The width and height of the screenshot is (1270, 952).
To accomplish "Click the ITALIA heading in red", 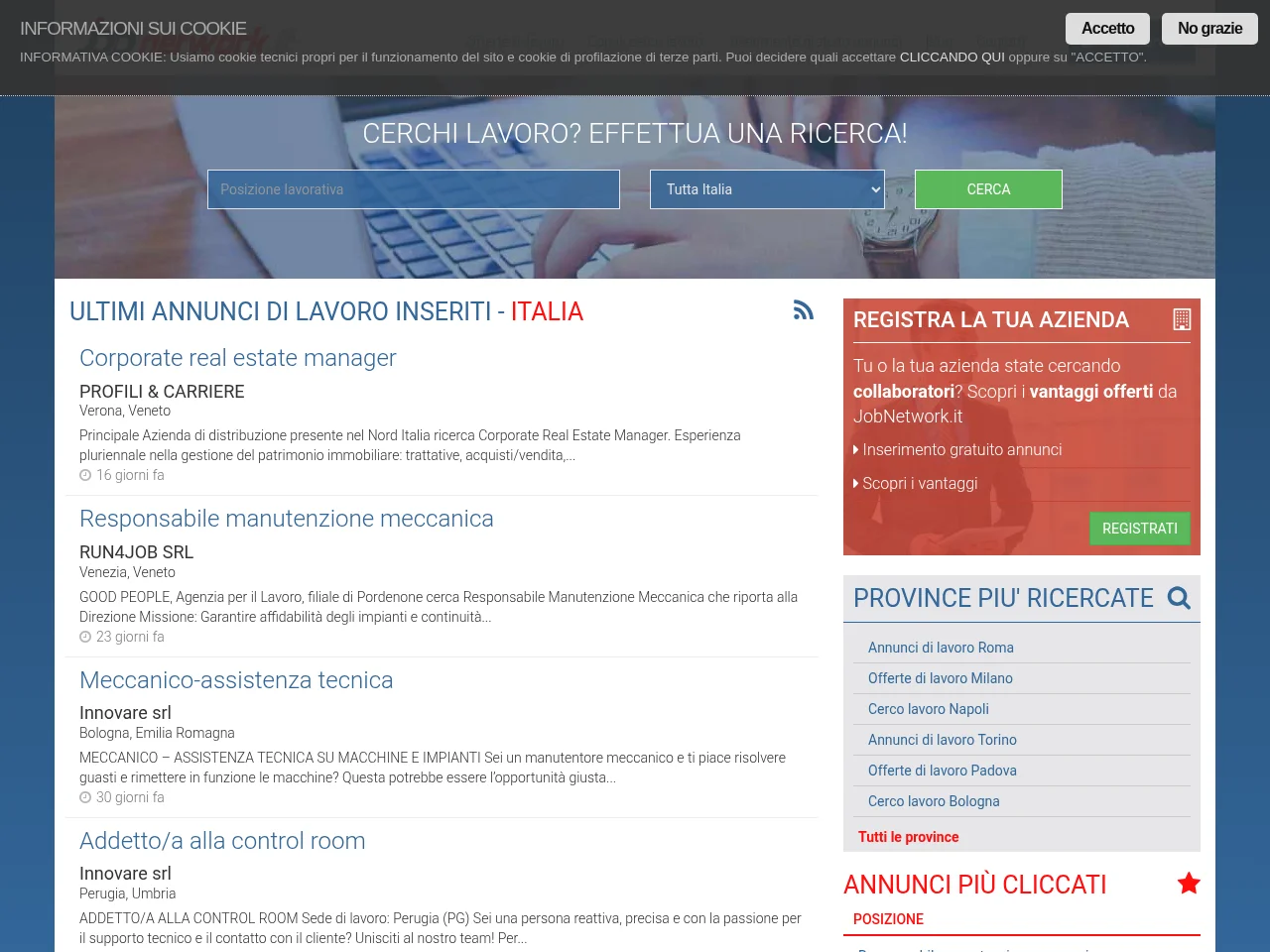I will click(x=547, y=311).
